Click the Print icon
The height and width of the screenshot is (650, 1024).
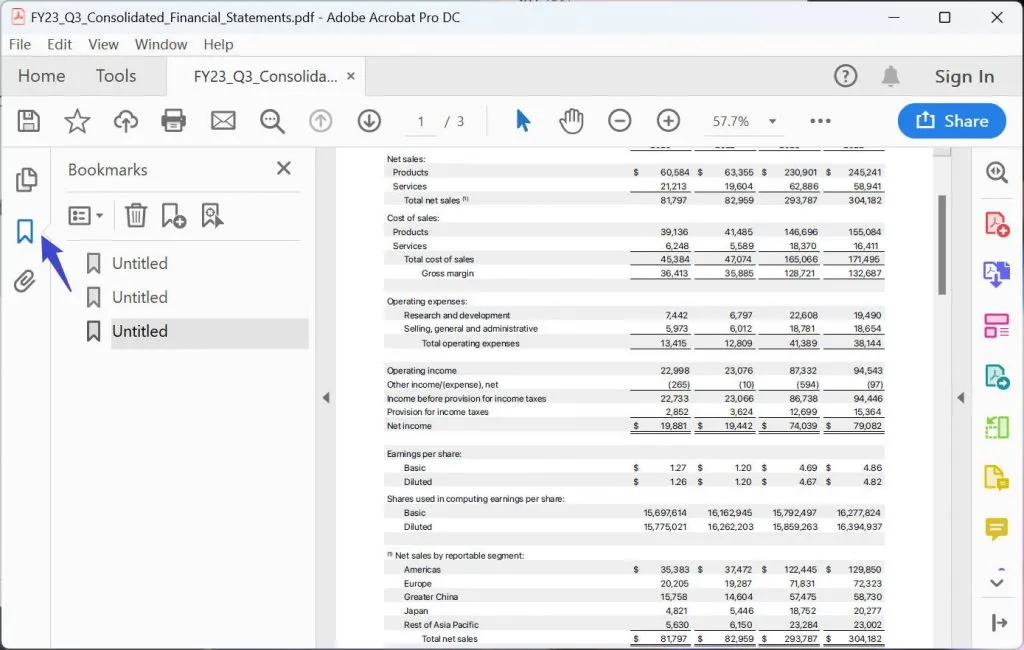point(173,120)
